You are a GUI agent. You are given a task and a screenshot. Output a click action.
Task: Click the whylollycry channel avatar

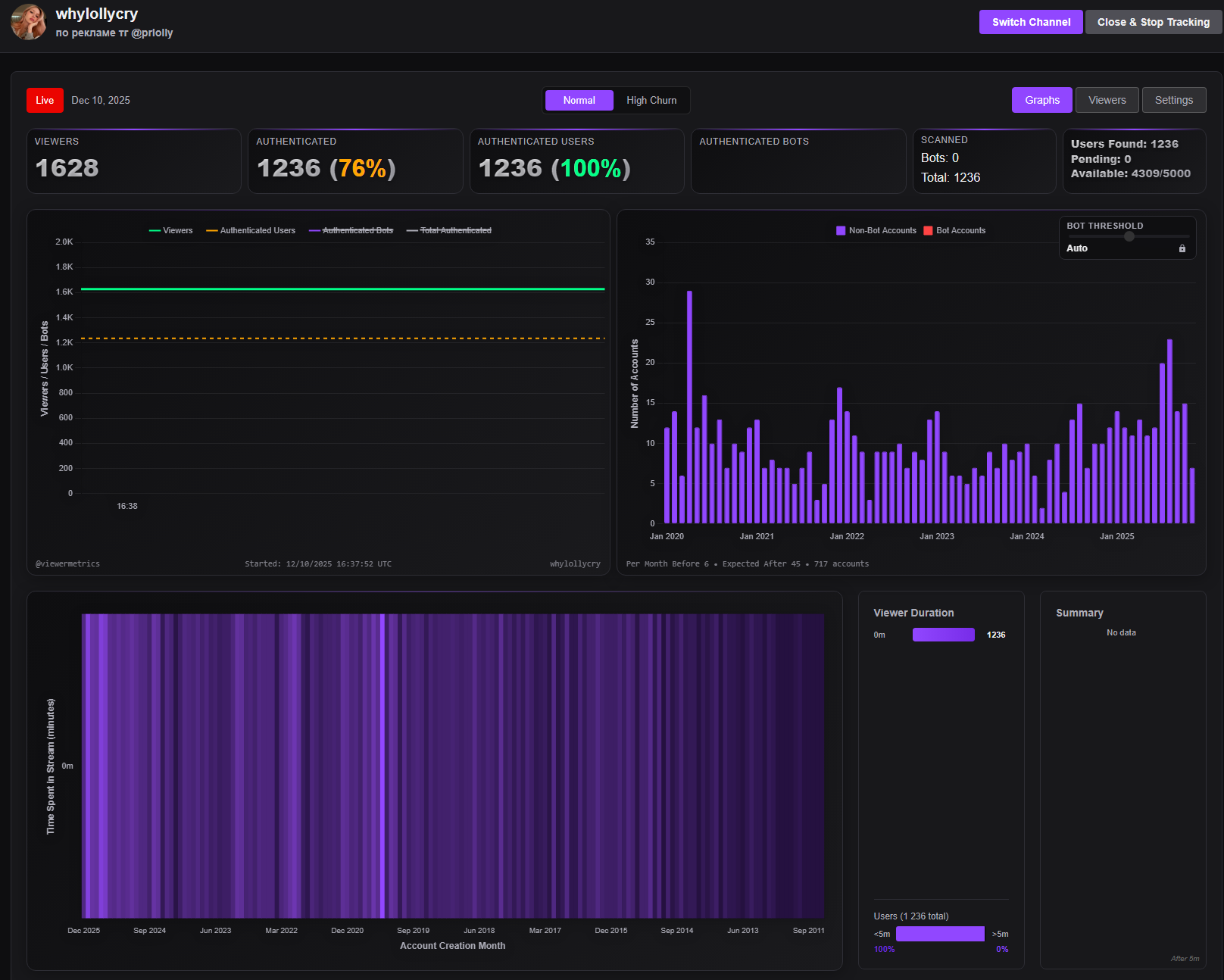click(x=29, y=22)
